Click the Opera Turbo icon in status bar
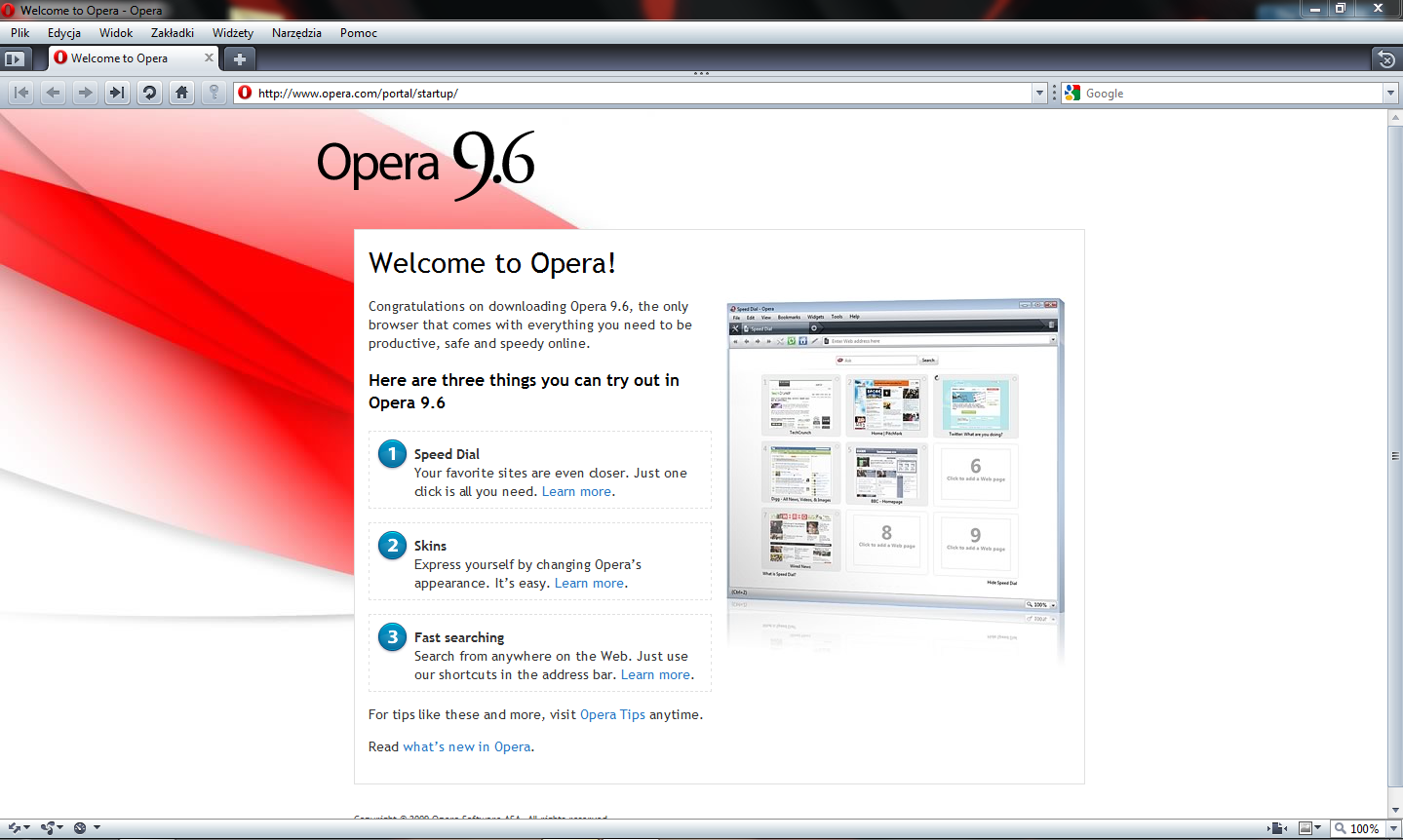1403x840 pixels. [x=80, y=828]
